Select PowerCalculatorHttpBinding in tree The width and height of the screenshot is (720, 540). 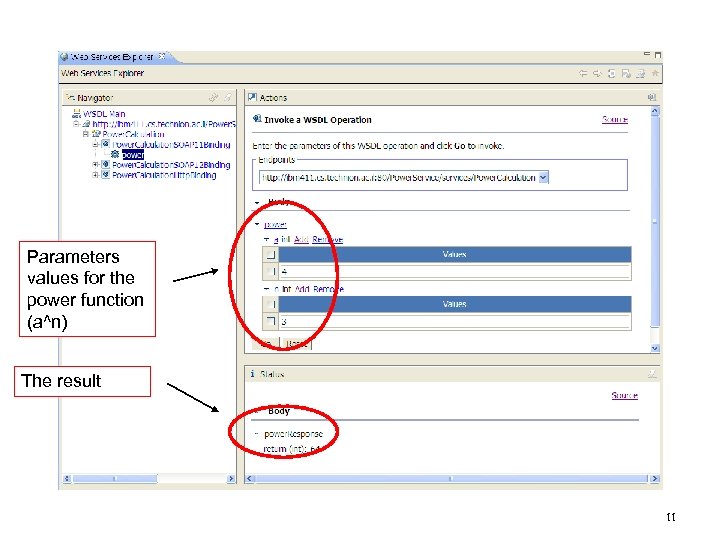164,175
